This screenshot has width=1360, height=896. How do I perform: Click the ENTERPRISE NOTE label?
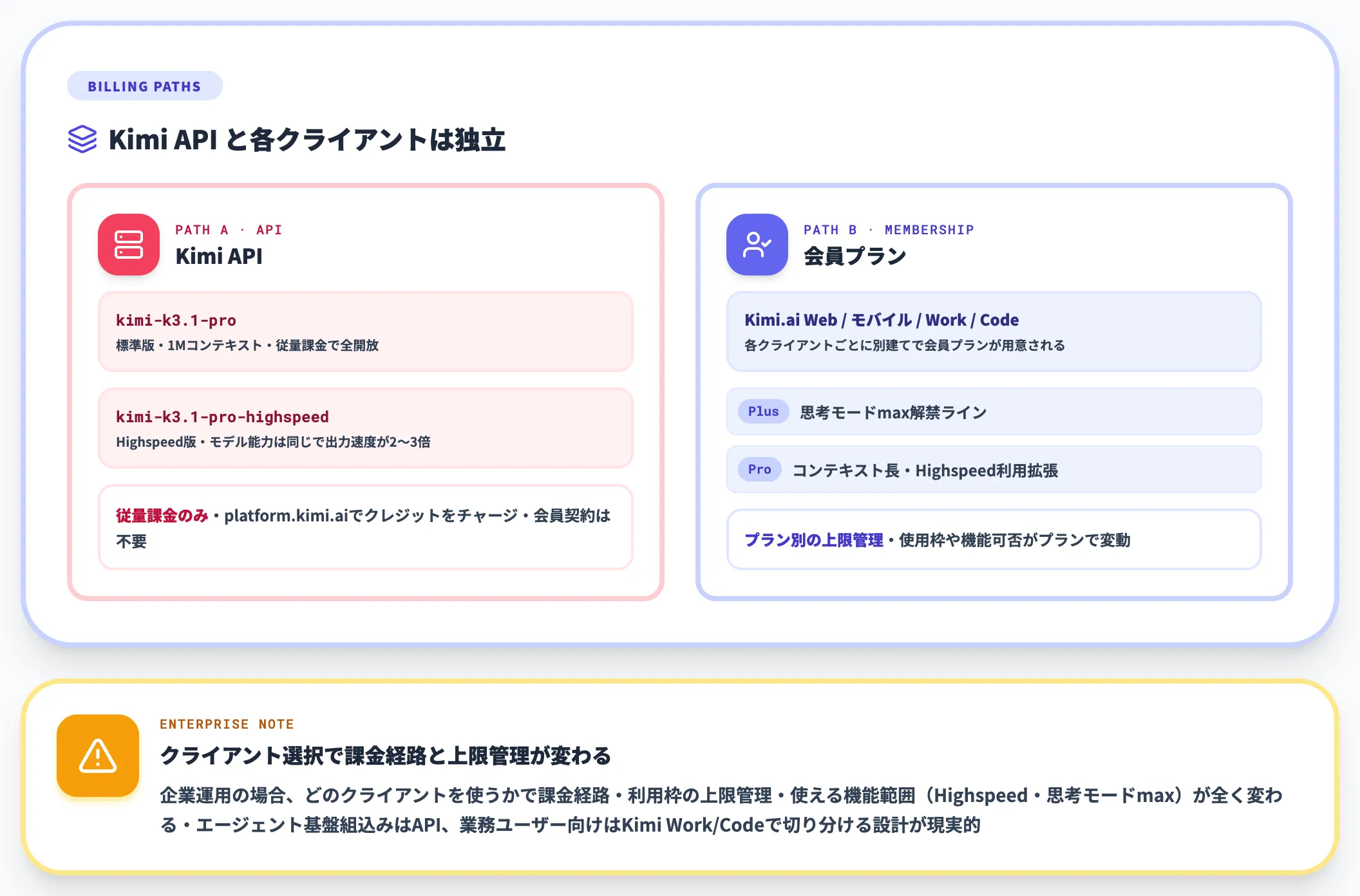[227, 724]
